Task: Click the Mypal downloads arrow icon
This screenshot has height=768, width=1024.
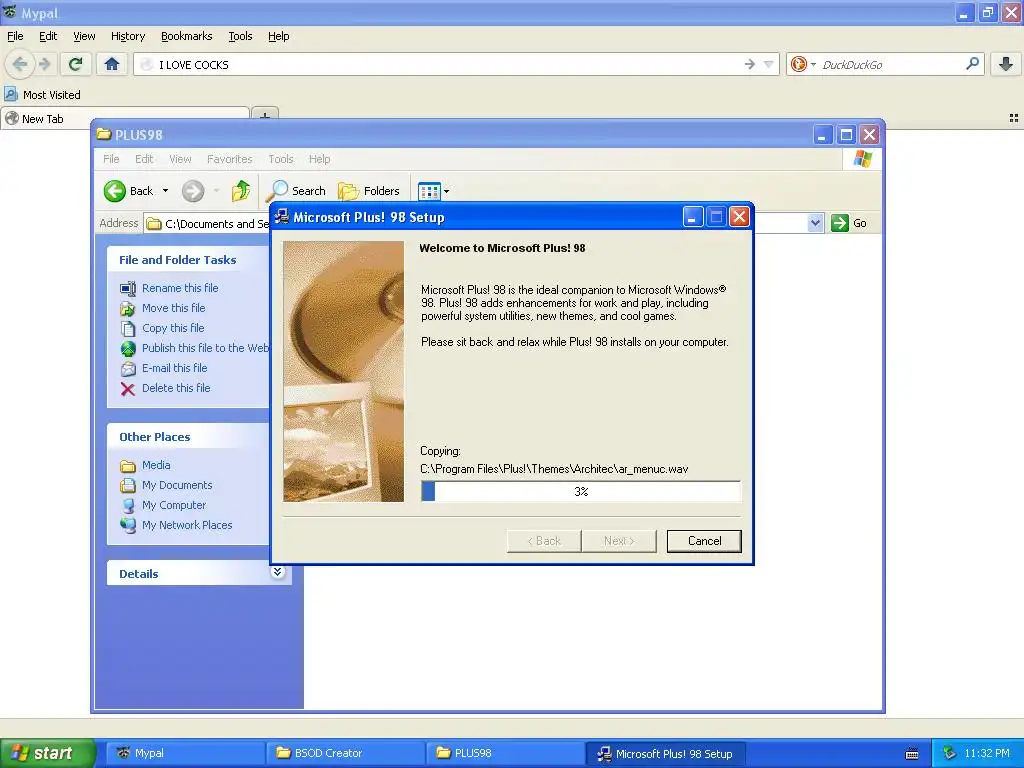Action: pyautogui.click(x=1006, y=64)
